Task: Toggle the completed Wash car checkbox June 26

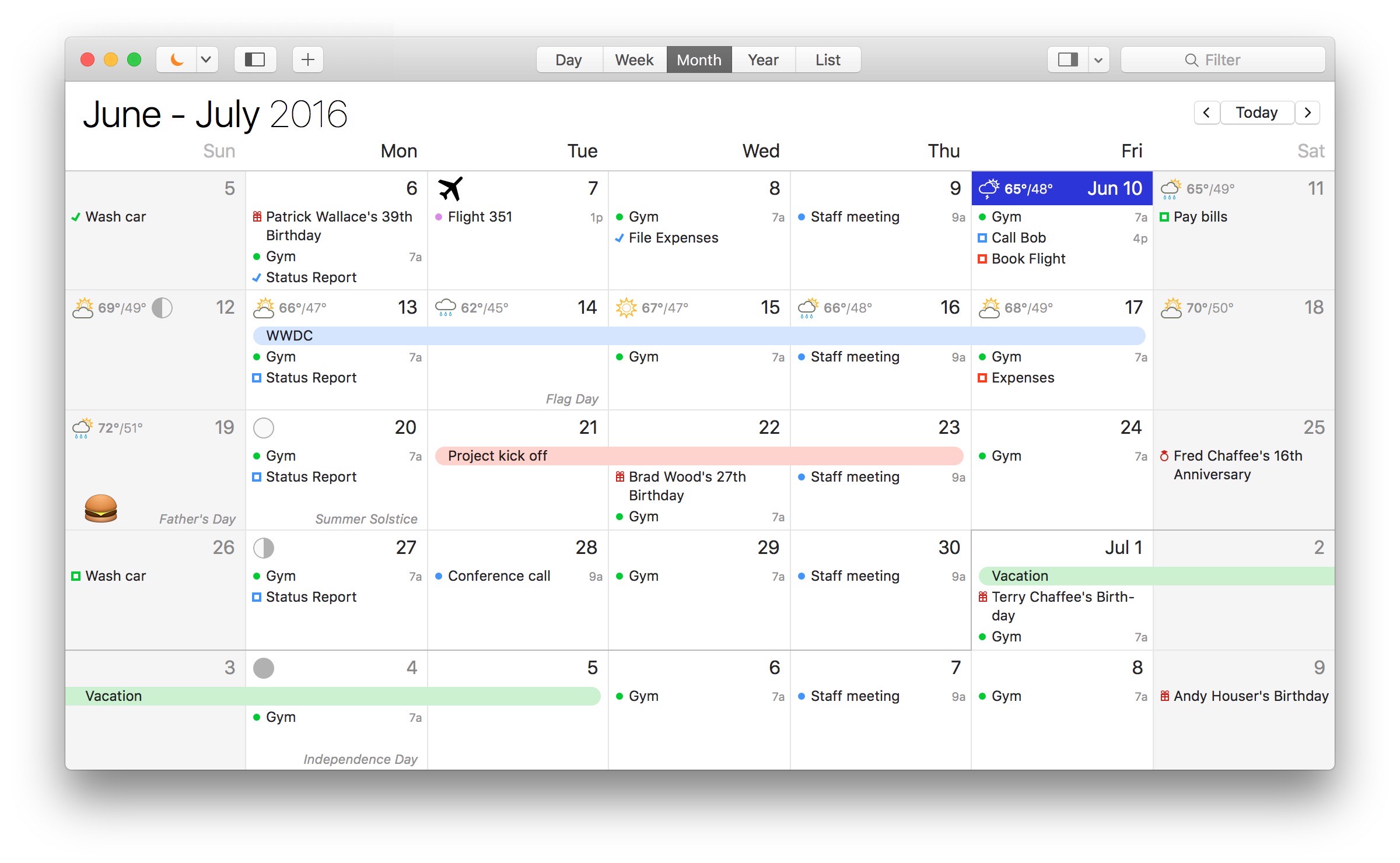Action: pyautogui.click(x=80, y=575)
